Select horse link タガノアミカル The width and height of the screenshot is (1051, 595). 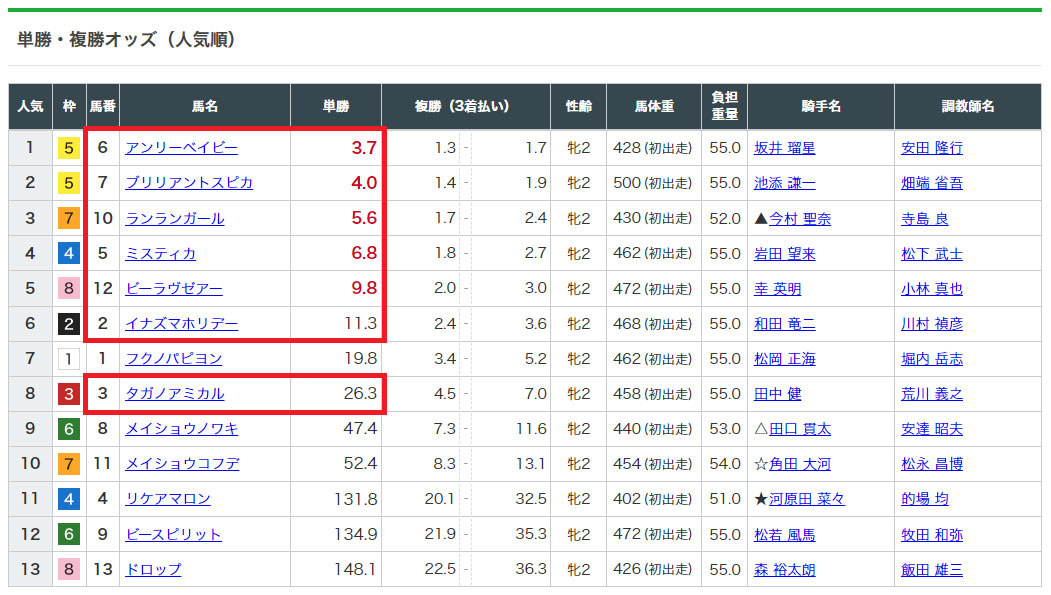pos(174,394)
